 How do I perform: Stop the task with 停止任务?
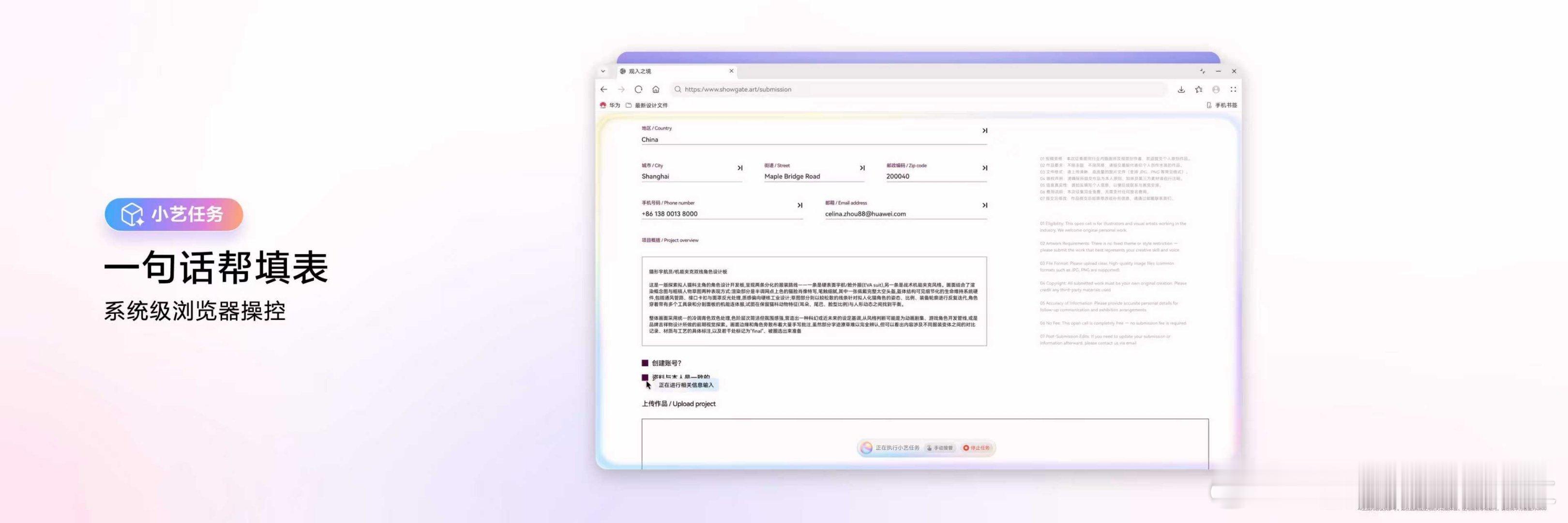point(976,448)
